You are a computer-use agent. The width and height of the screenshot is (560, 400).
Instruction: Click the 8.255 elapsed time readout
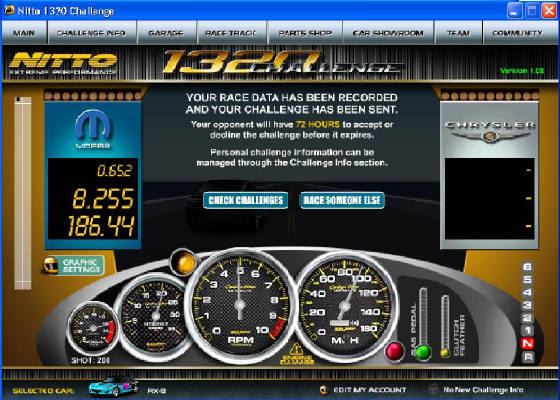coord(103,199)
